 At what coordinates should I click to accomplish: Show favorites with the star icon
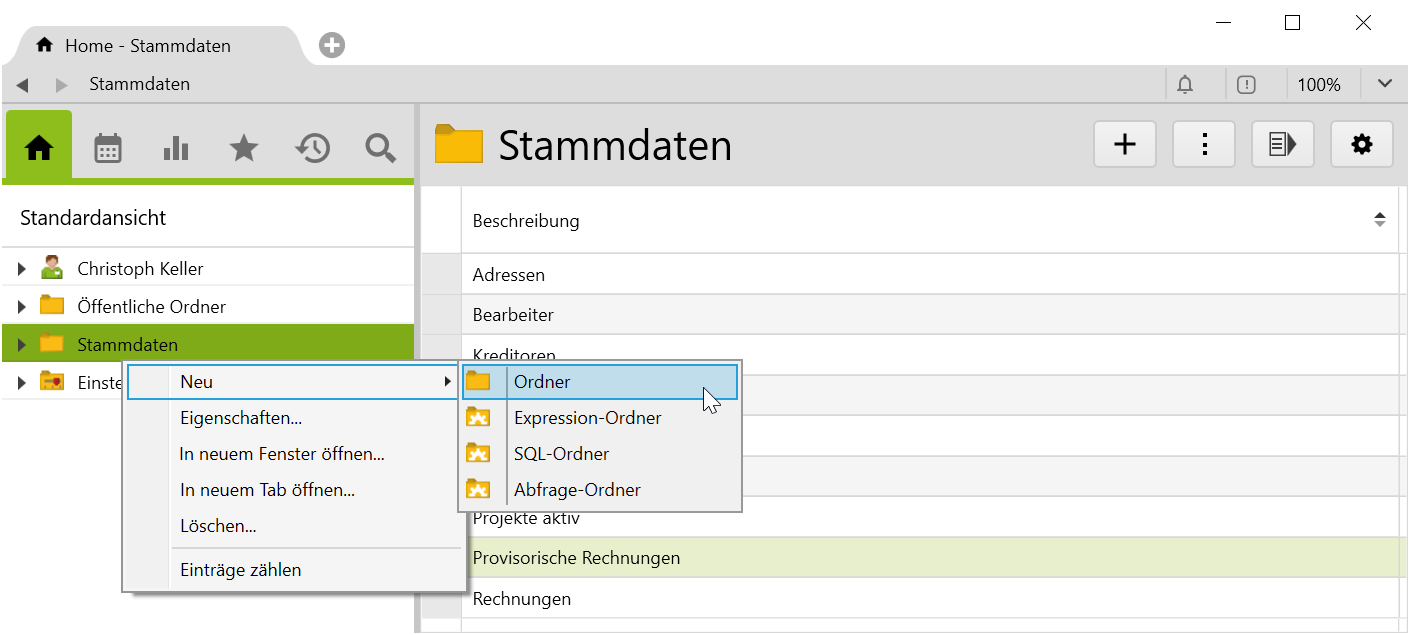(244, 148)
